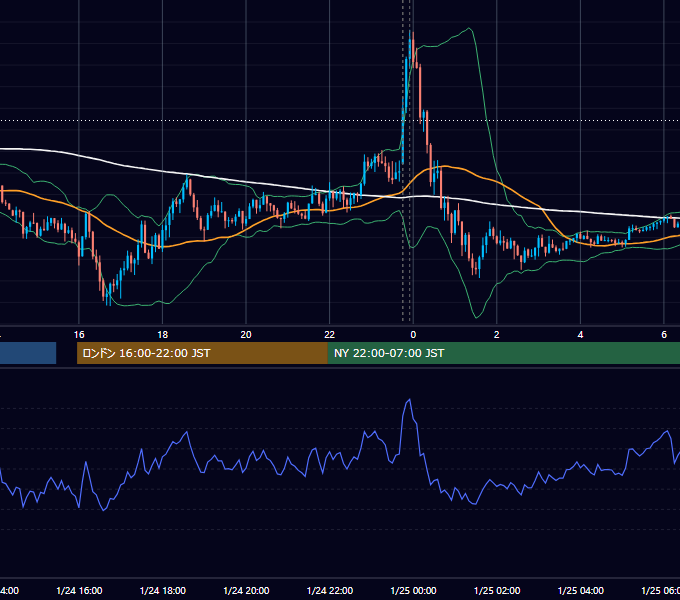Click the 1/24 18:00 time label
Image resolution: width=680 pixels, height=600 pixels.
pos(163,590)
